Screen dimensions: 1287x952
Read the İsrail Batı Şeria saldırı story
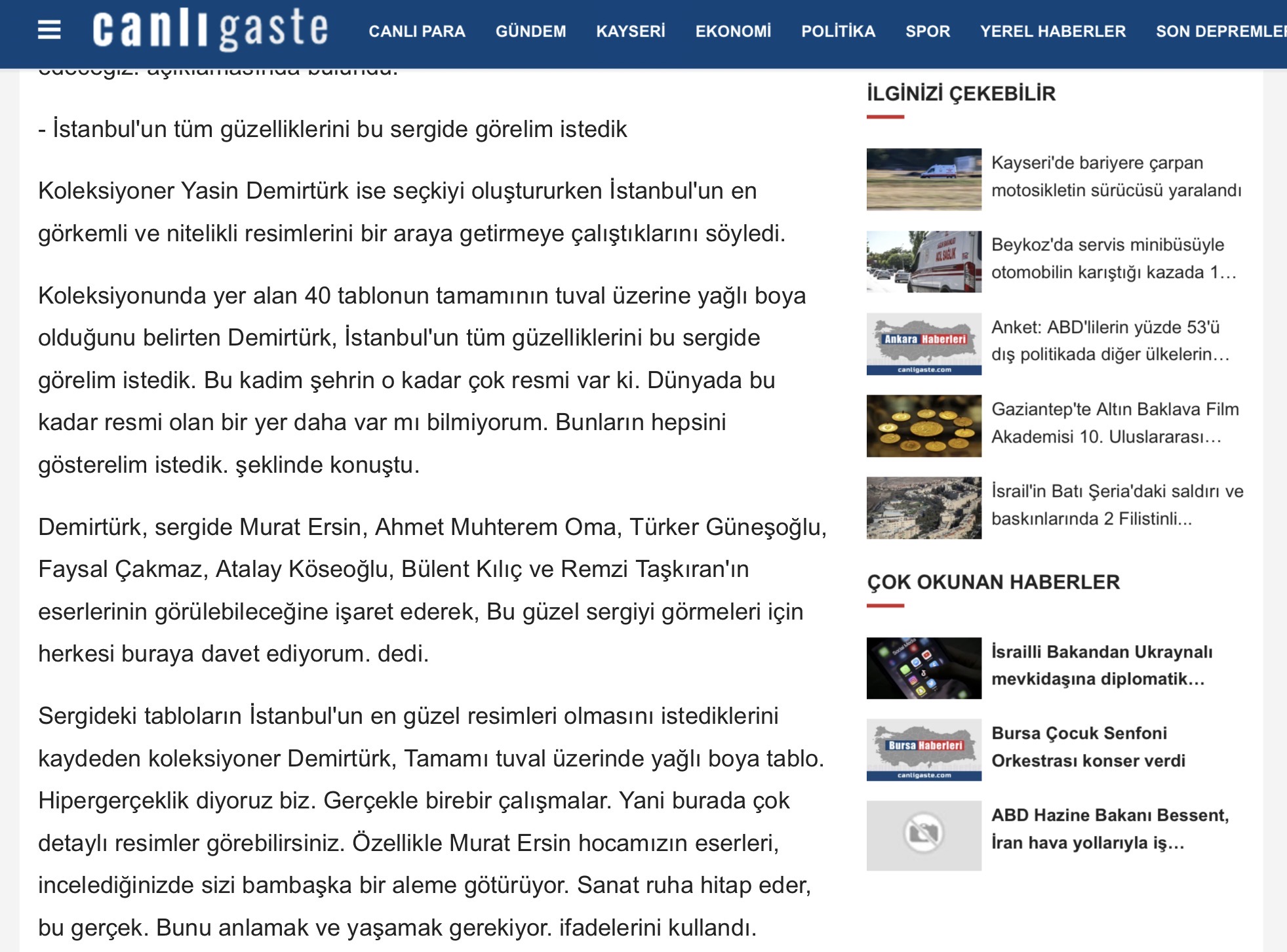tap(1117, 505)
